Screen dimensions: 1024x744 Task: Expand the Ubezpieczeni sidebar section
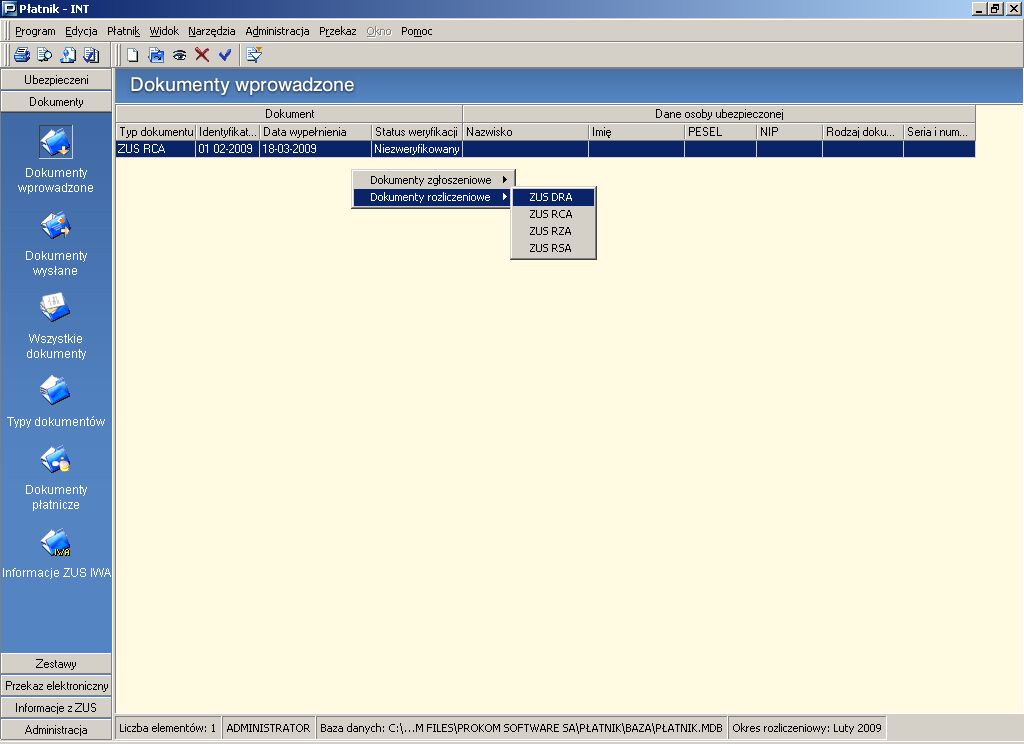click(x=56, y=80)
